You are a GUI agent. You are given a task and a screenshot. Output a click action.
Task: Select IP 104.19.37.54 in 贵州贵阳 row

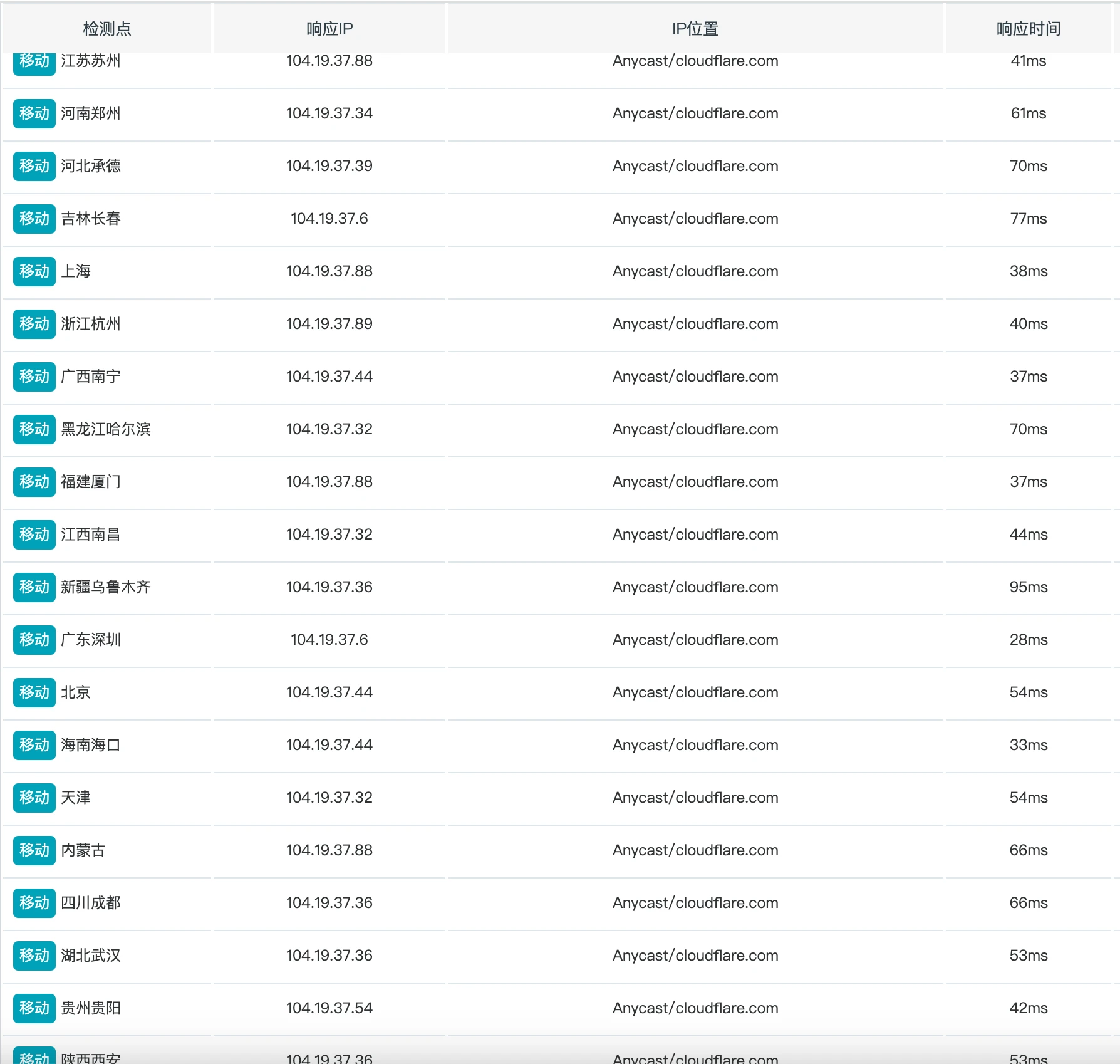point(329,1008)
